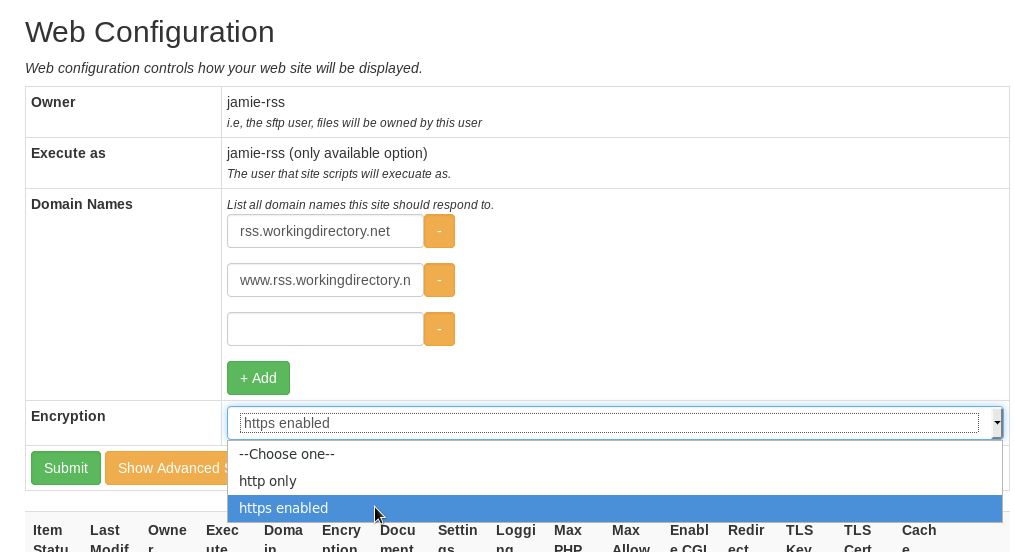Click the 'TLS Key' column header

(799, 538)
